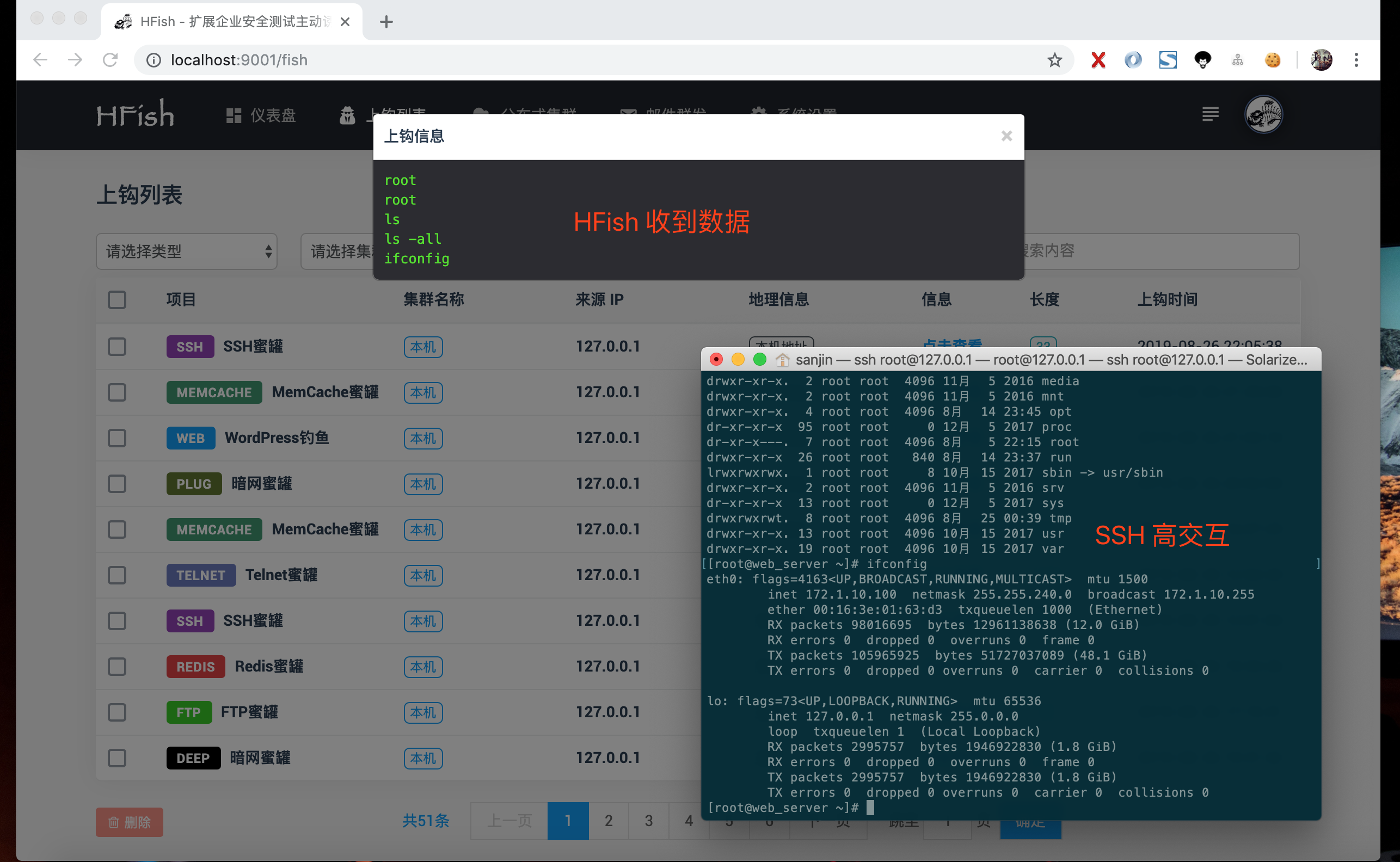The image size is (1400, 862).
Task: Open the cookie extension icon
Action: pos(1272,60)
